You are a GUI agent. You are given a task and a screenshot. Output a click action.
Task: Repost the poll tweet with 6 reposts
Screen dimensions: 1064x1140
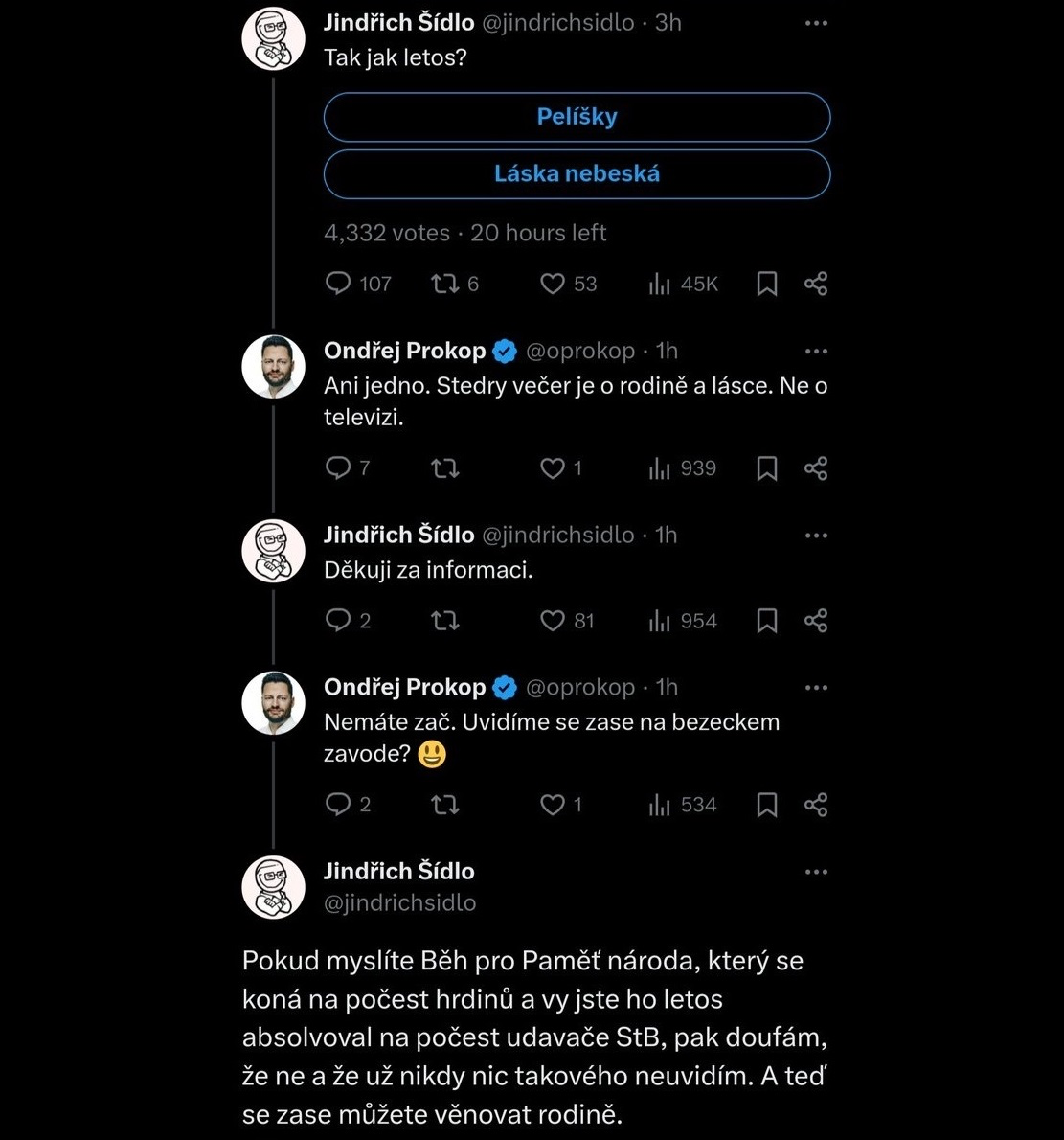[445, 284]
